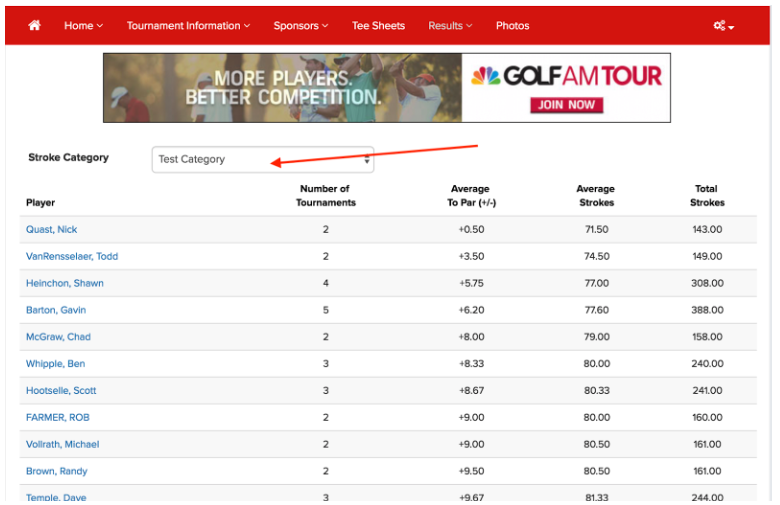The height and width of the screenshot is (505, 780).
Task: Select the 80.33 average strokes value
Action: coord(596,391)
